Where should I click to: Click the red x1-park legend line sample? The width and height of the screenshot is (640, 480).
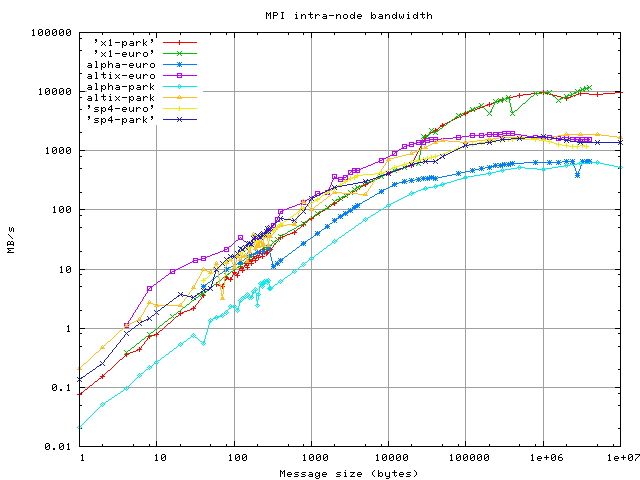(x=180, y=42)
